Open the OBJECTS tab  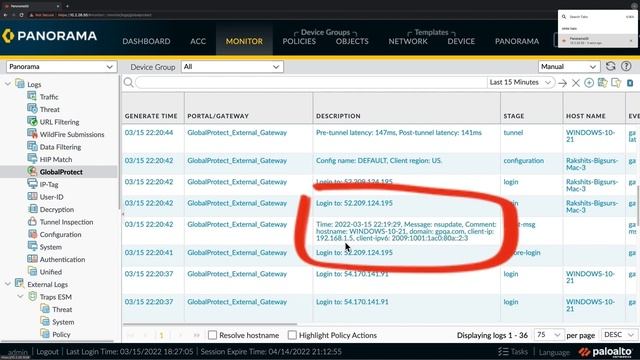click(x=352, y=41)
